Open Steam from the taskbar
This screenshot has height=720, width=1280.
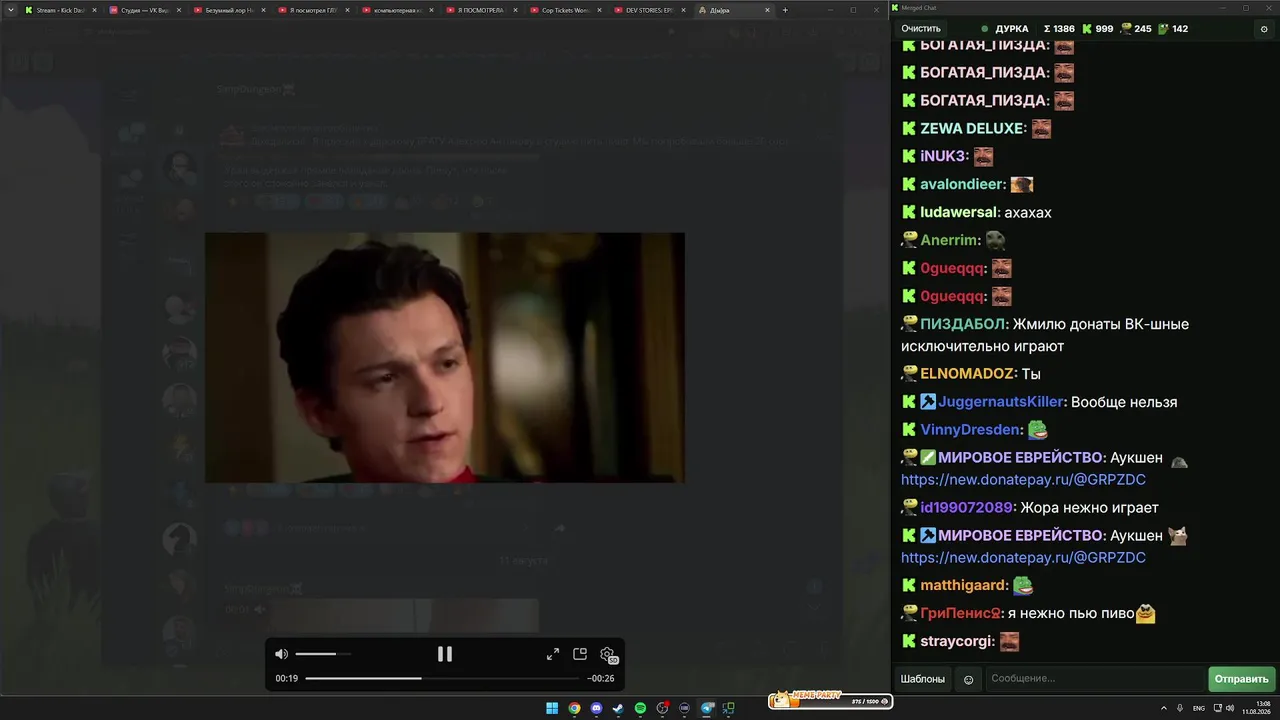tap(618, 709)
